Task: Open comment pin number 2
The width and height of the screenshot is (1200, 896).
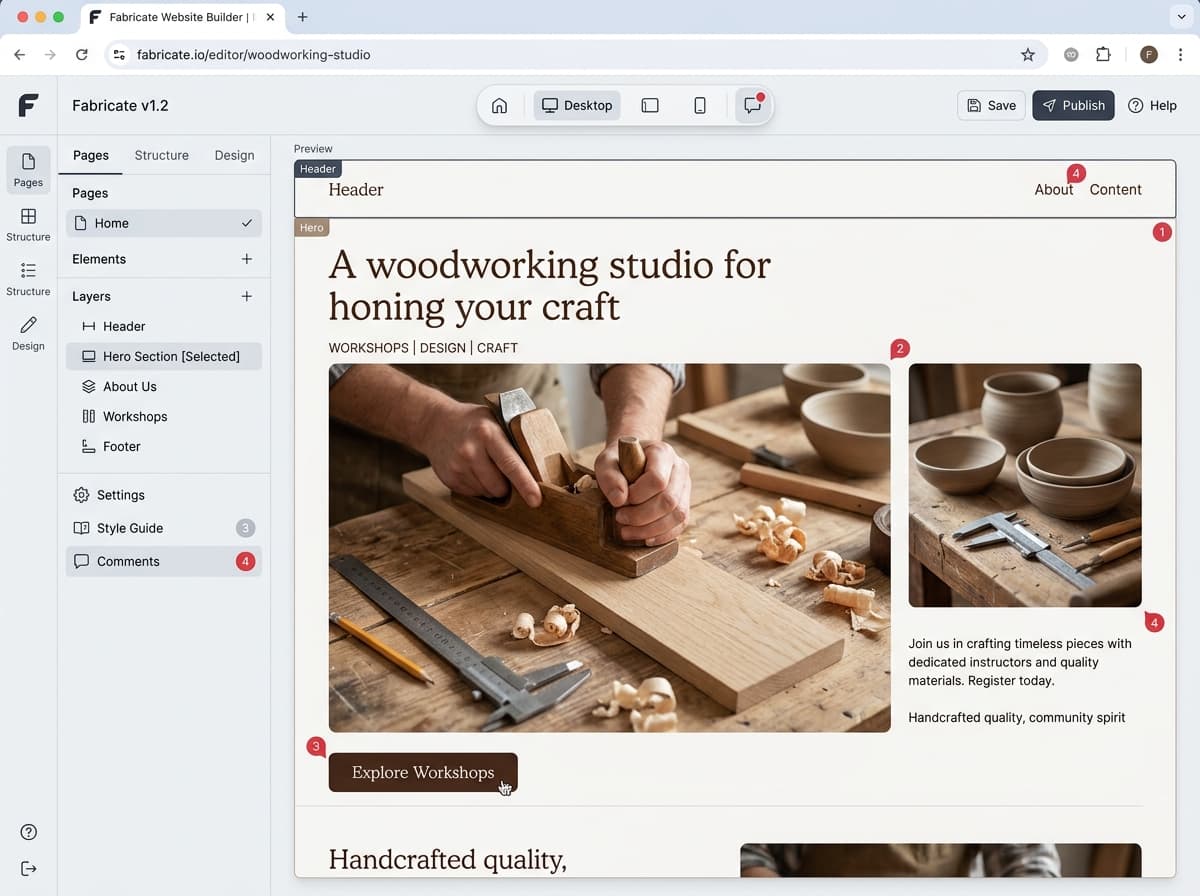Action: [x=900, y=349]
